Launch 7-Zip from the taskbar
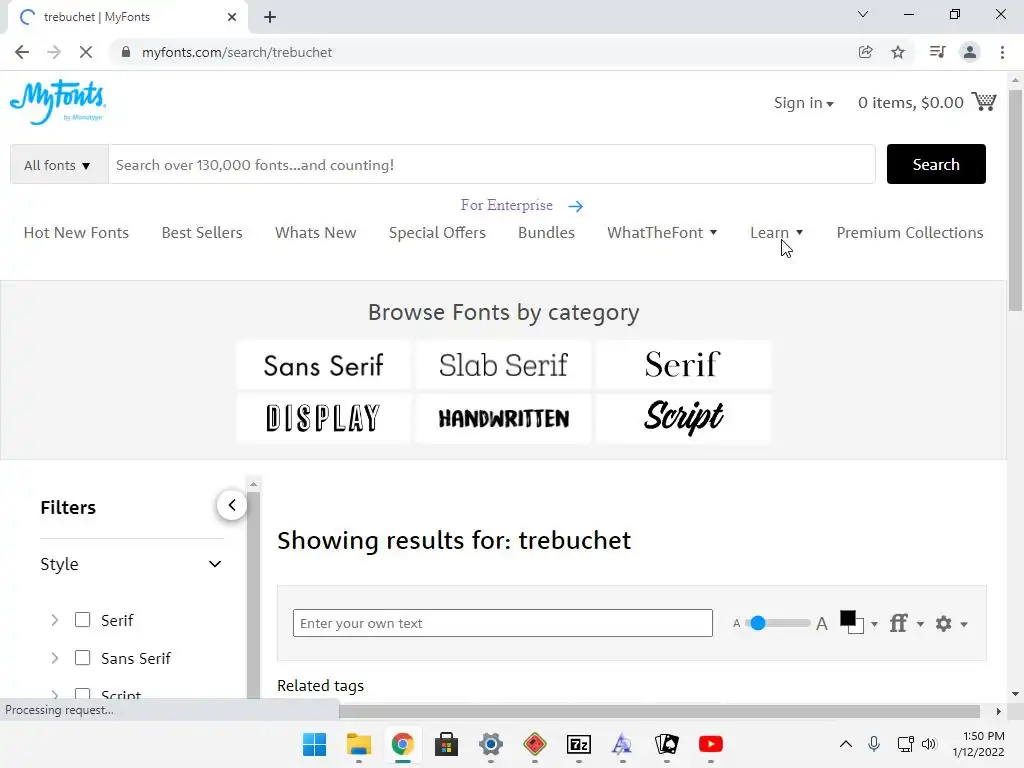 pos(579,744)
